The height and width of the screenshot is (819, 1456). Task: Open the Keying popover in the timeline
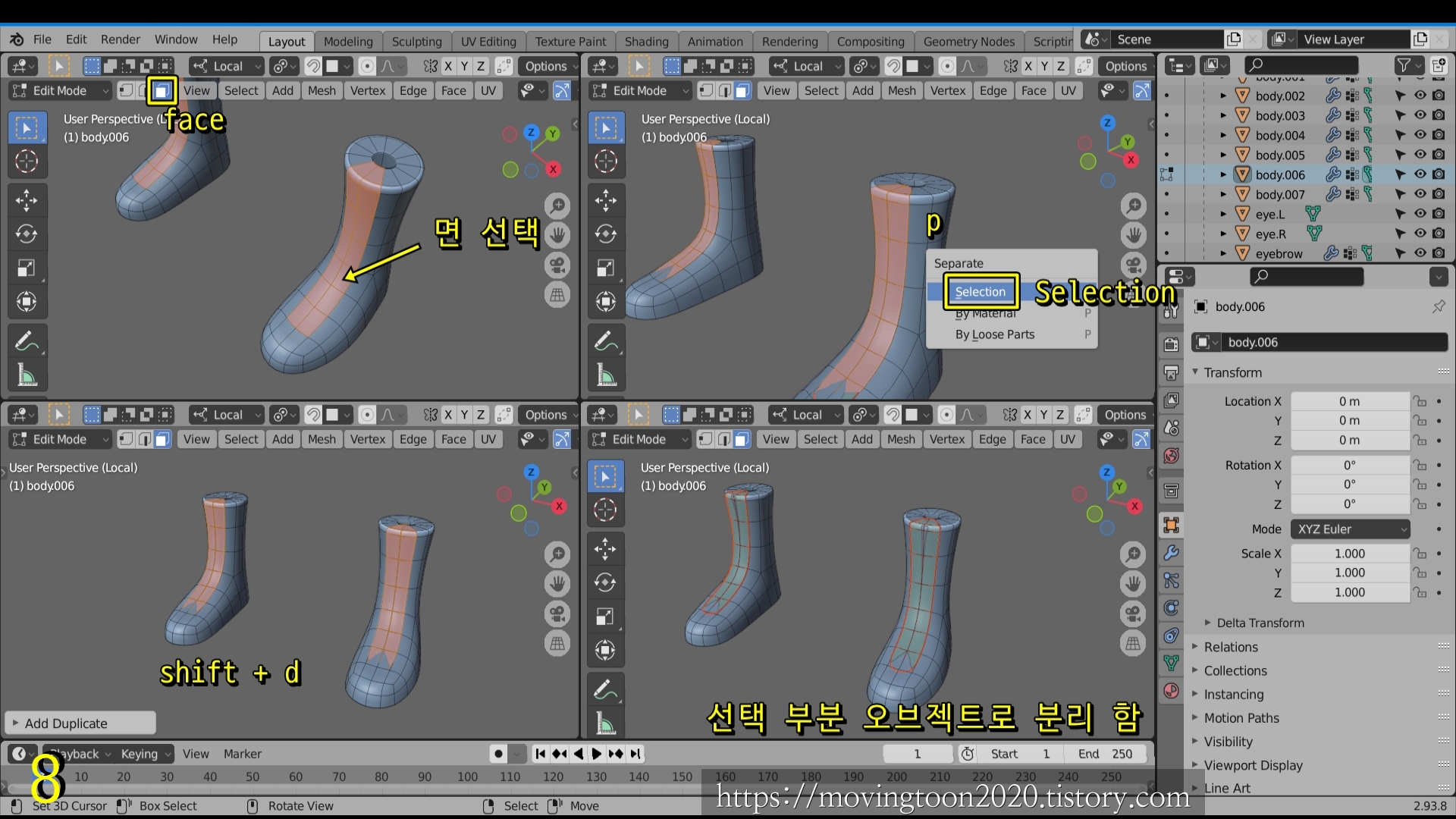144,754
